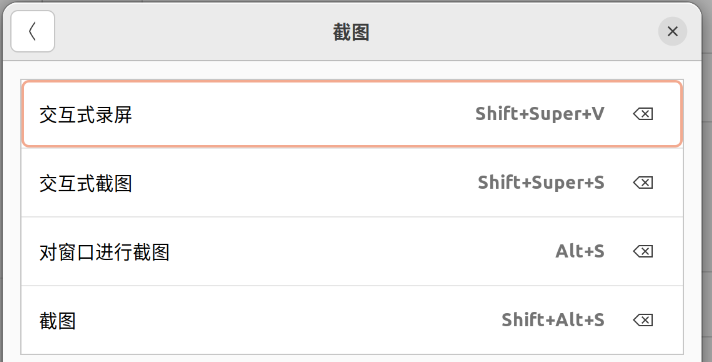
Task: Reset the Shift+Super+S shortcut using its erase icon
Action: tap(643, 183)
